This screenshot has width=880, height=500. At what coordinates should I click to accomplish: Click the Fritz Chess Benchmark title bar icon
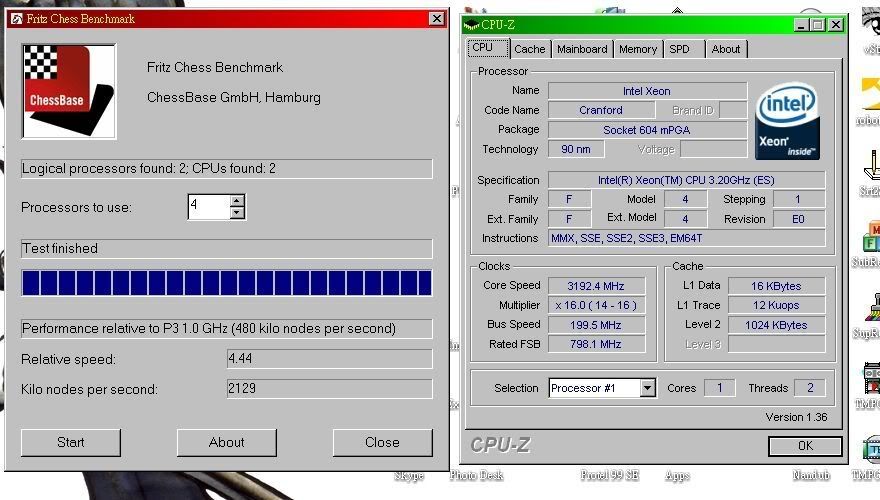click(x=16, y=19)
